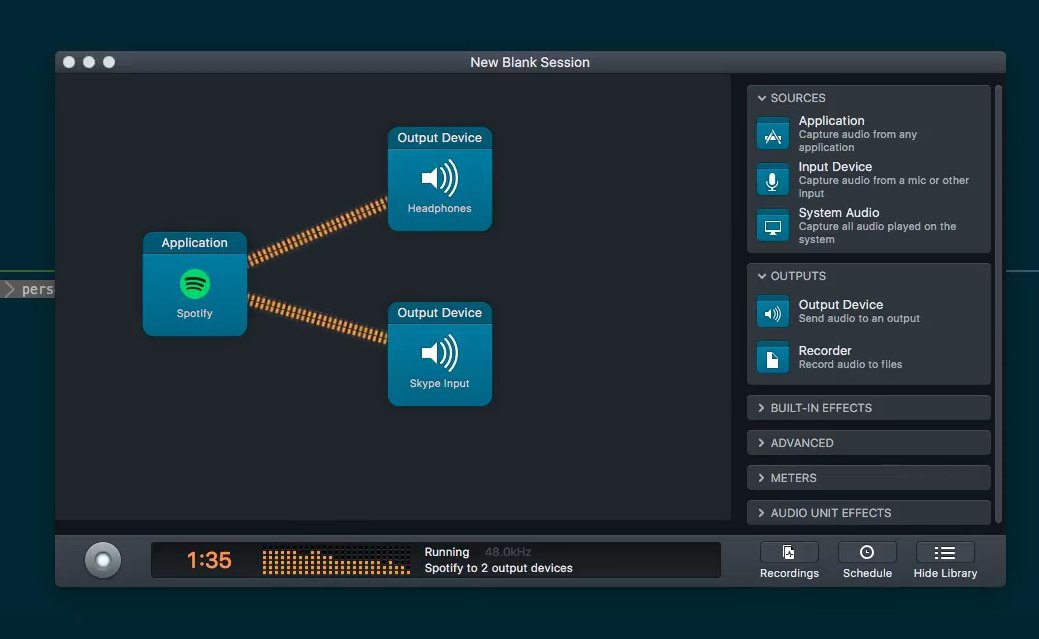Click the library panel vertical scrollbar

(x=998, y=304)
